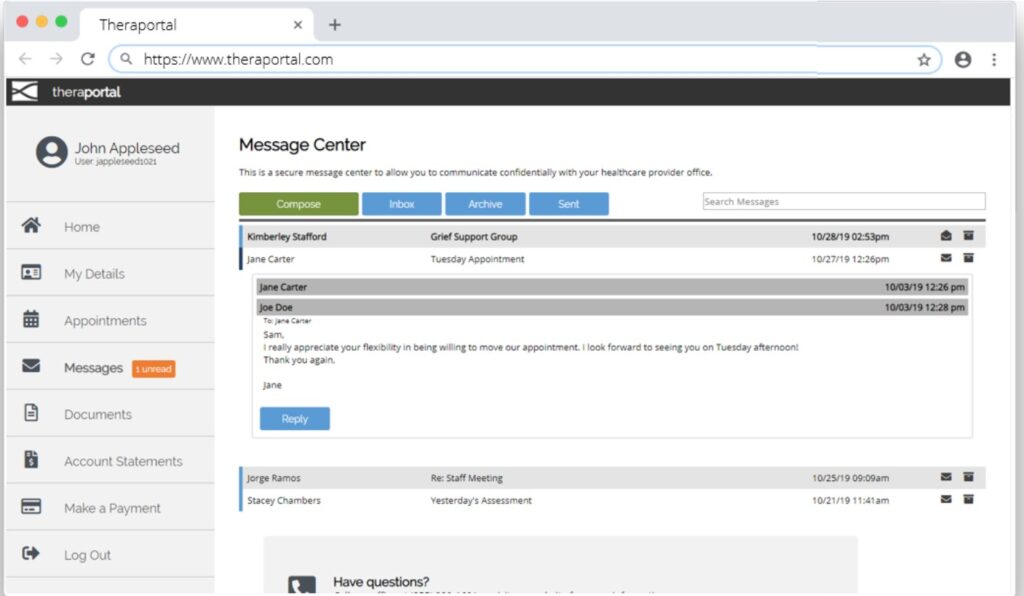Select the Make a Payment card icon
1024x596 pixels.
31,508
